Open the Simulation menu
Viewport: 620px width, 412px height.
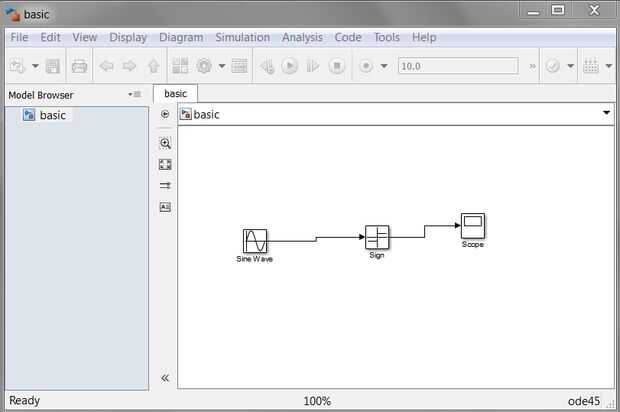click(x=242, y=38)
